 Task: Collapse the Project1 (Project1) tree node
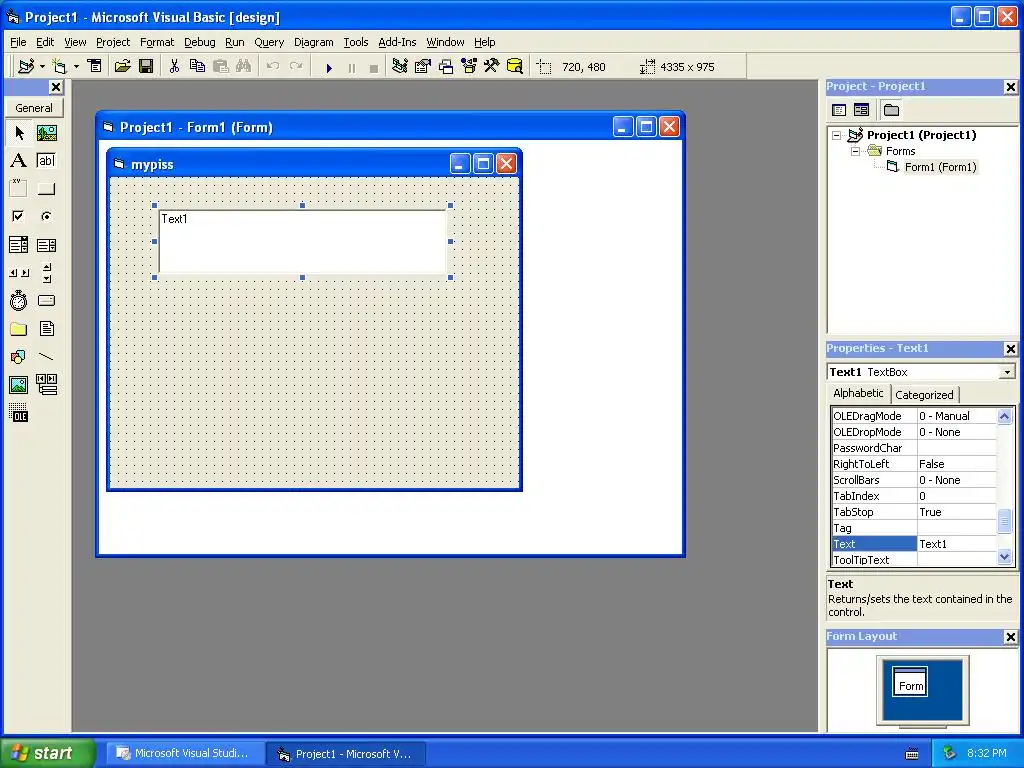click(837, 135)
